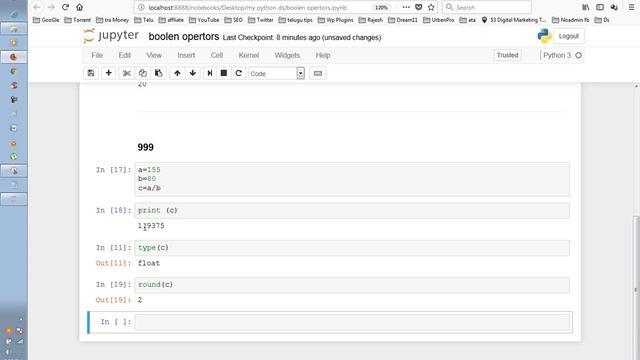Image resolution: width=640 pixels, height=360 pixels.
Task: Click the browser forward arrow
Action: point(51,7)
